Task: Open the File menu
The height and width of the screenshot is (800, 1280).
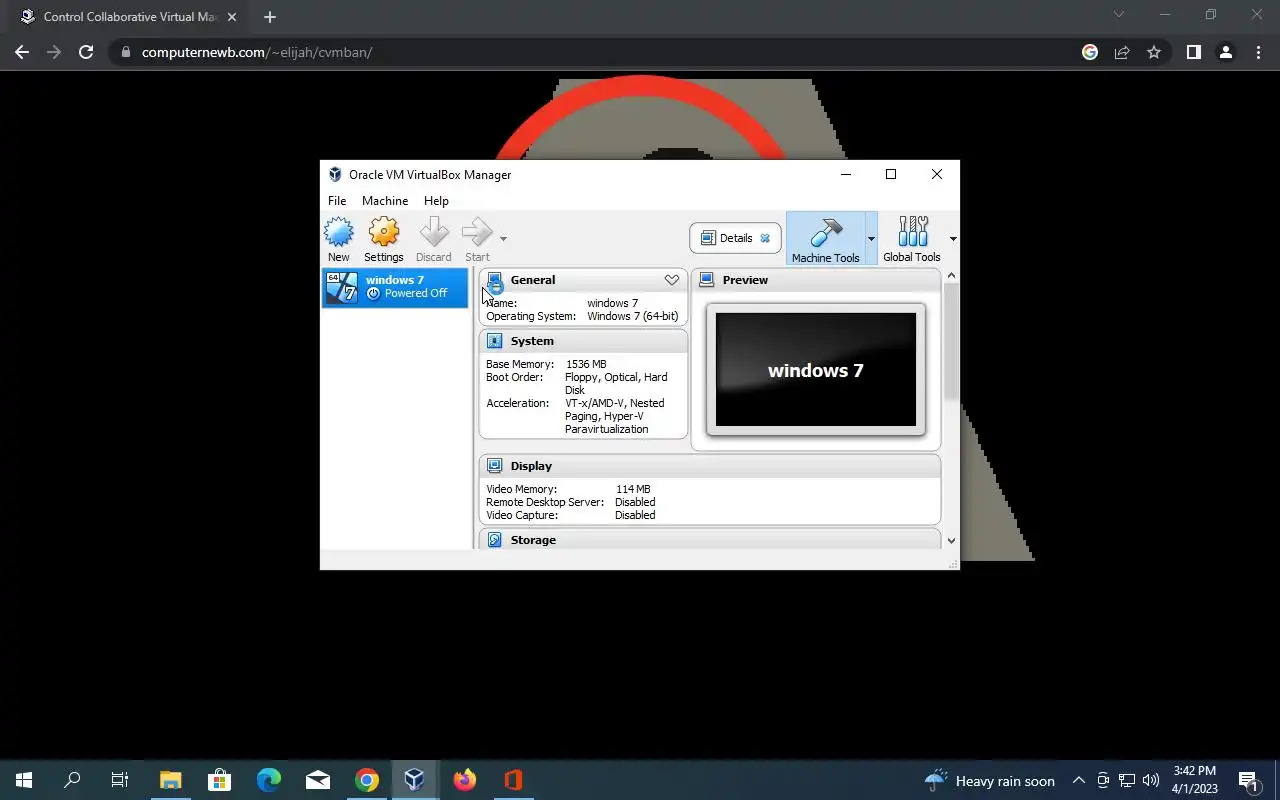Action: [x=337, y=201]
